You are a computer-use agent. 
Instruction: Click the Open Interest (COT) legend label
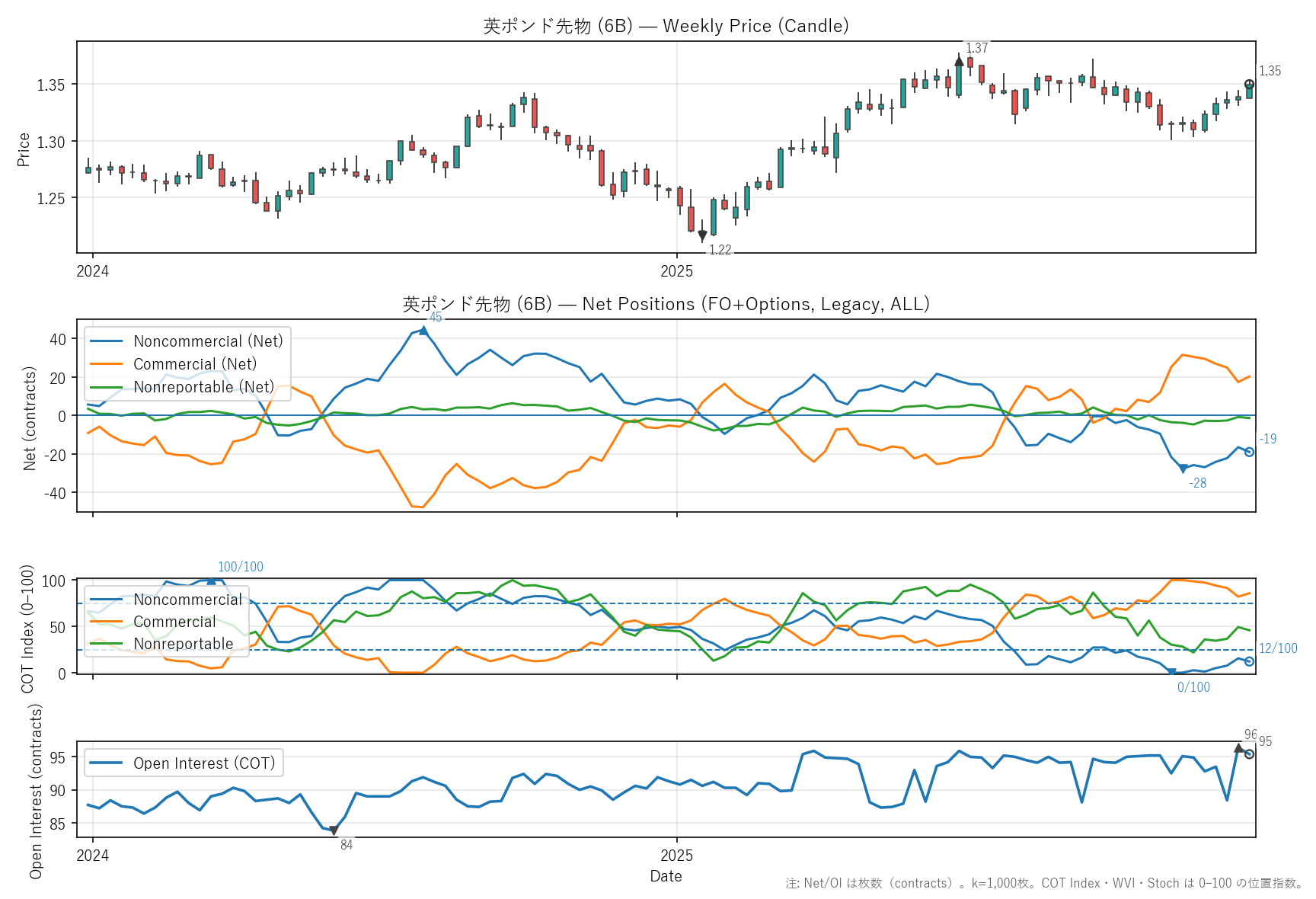203,763
